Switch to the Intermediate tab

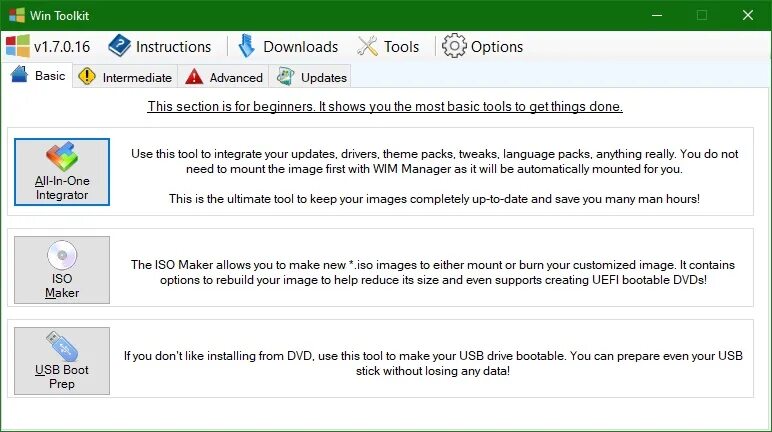coord(125,77)
